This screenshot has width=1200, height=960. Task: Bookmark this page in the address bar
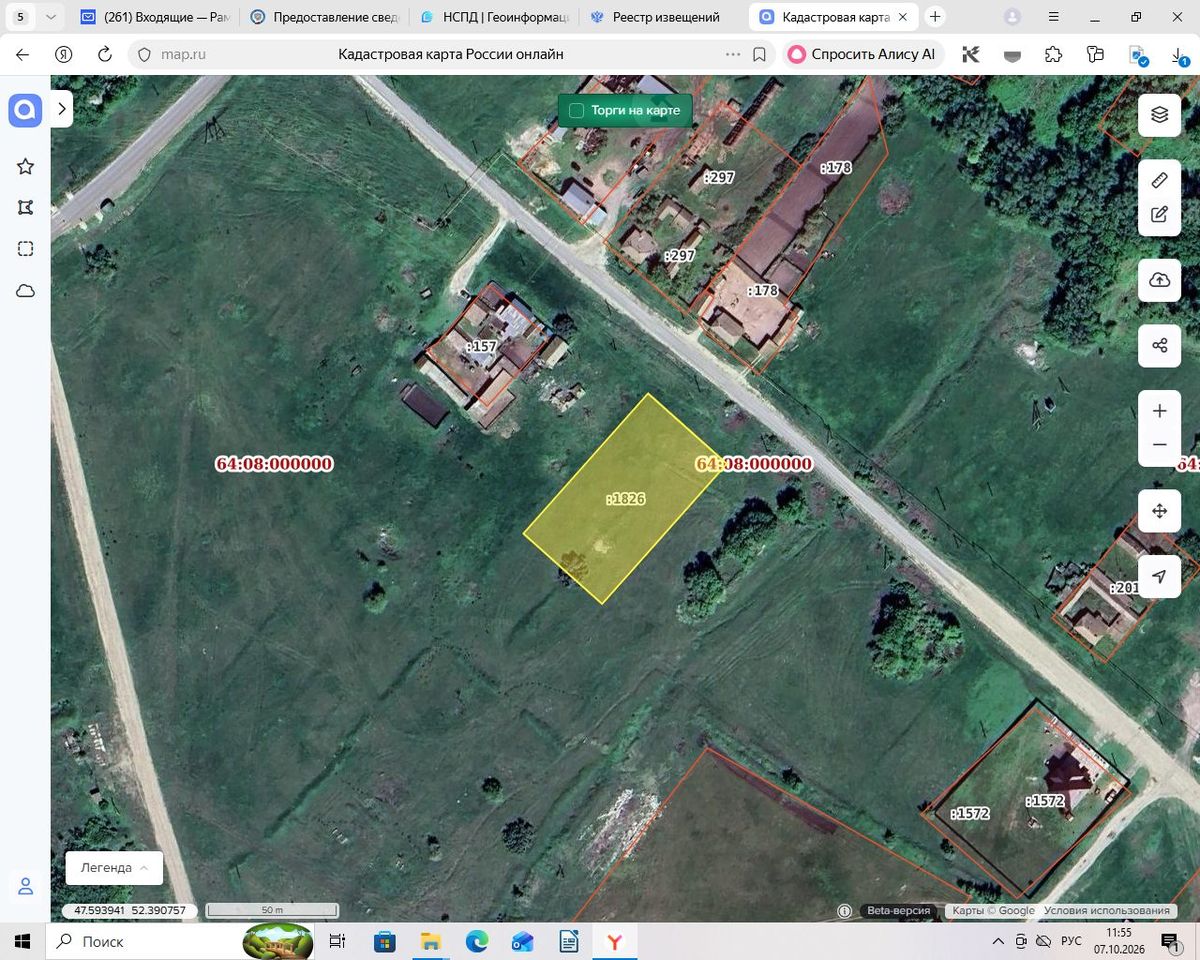760,55
